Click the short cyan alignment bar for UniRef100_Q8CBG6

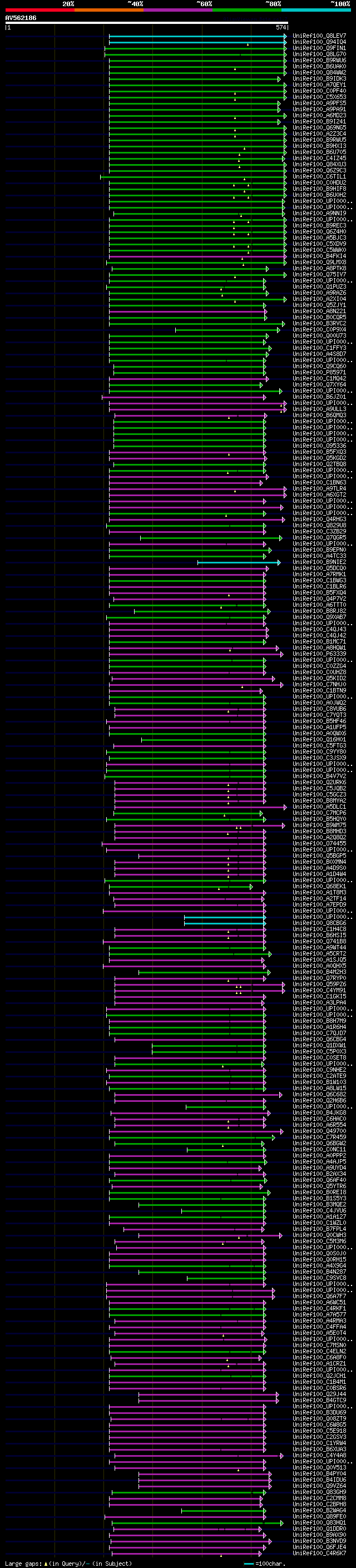click(225, 923)
